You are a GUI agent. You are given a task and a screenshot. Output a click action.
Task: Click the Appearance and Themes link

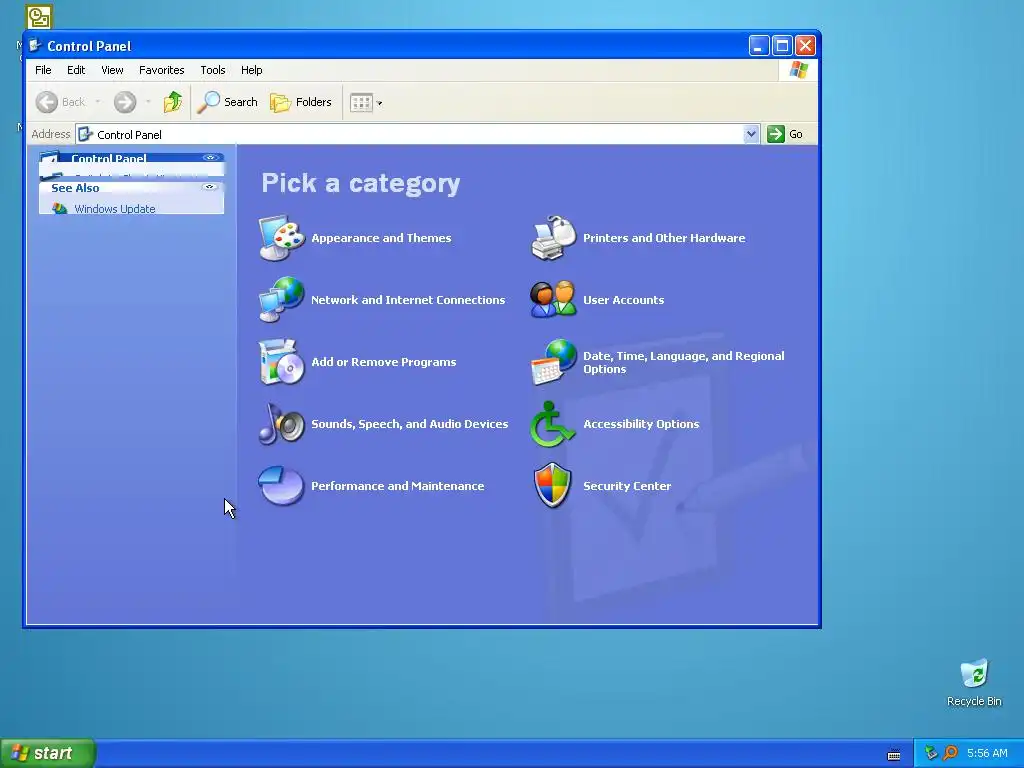(x=381, y=238)
